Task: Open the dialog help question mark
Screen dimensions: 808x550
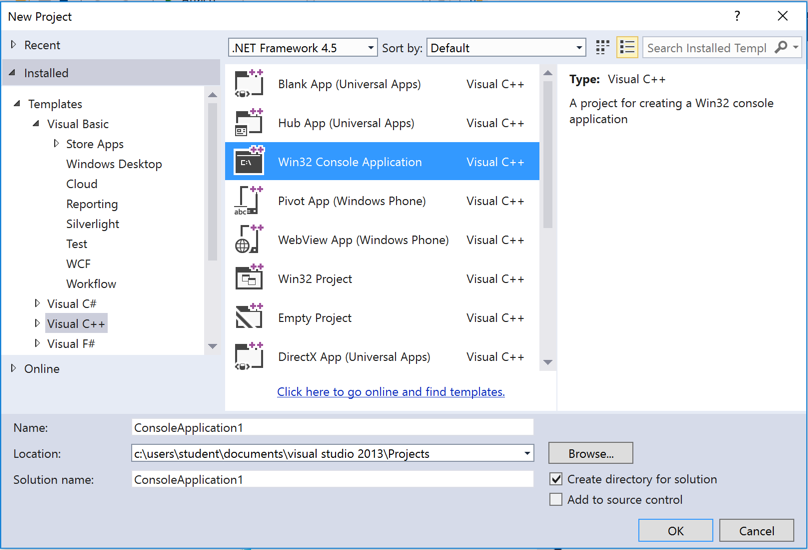Action: 737,16
